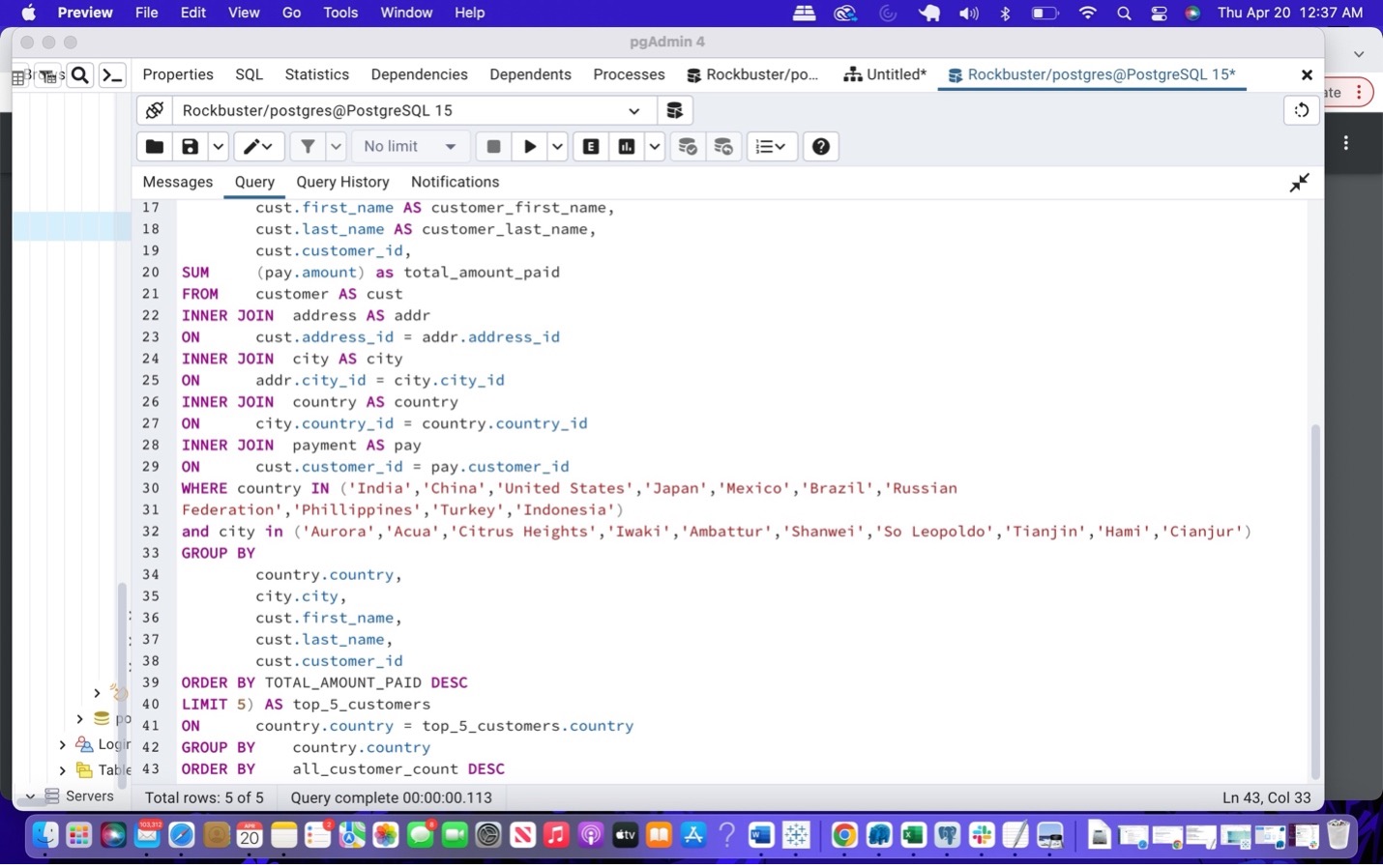Viewport: 1383px width, 868px height.
Task: Click the database connection status icon
Action: [155, 111]
